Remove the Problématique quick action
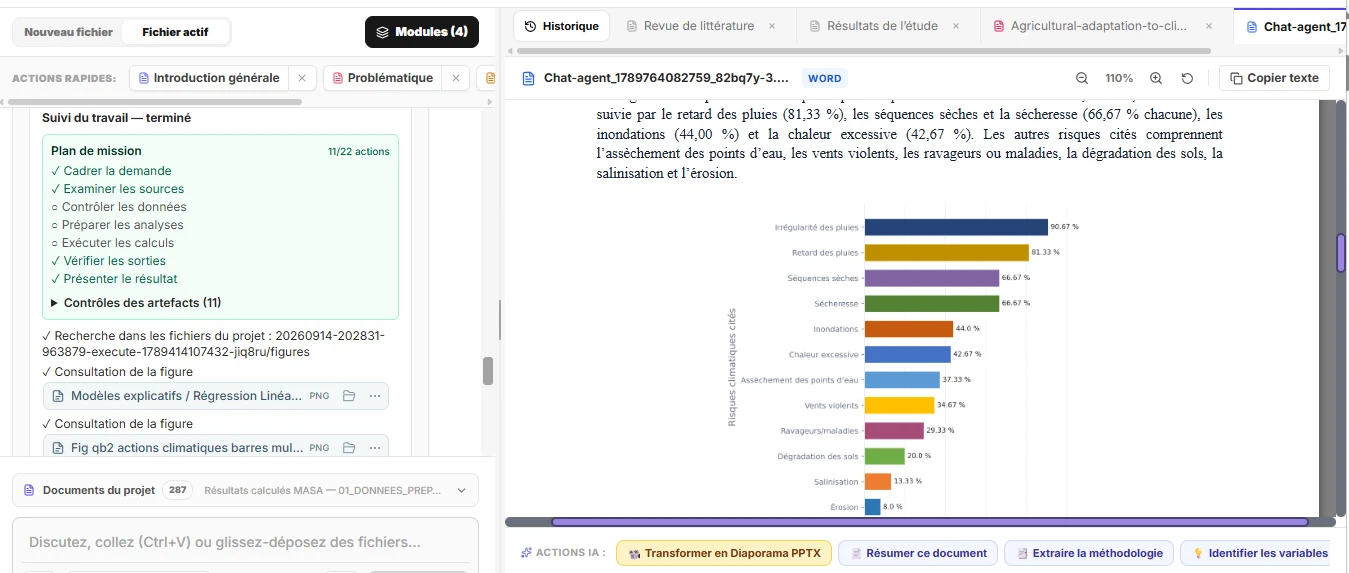 click(455, 78)
